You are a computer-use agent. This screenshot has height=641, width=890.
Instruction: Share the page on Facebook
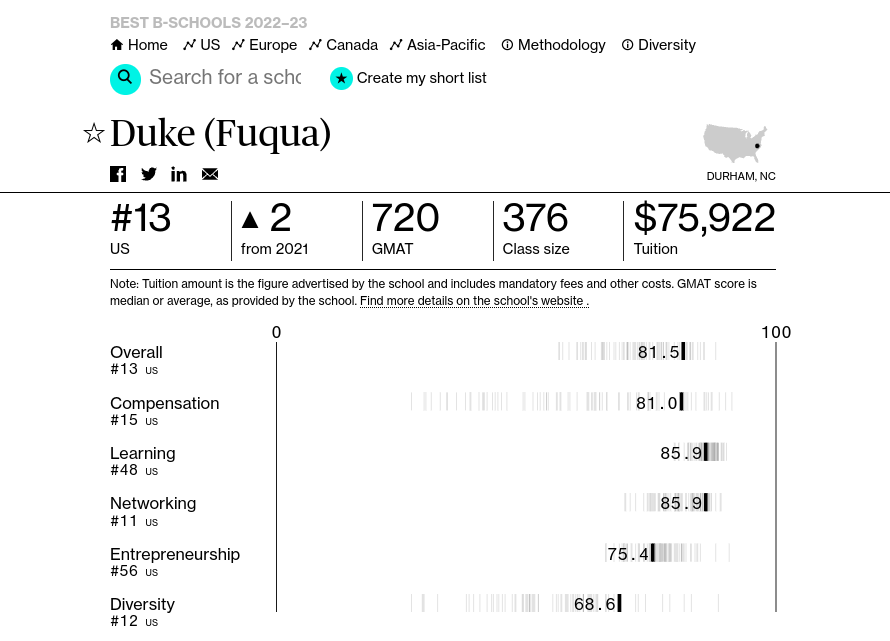[118, 174]
